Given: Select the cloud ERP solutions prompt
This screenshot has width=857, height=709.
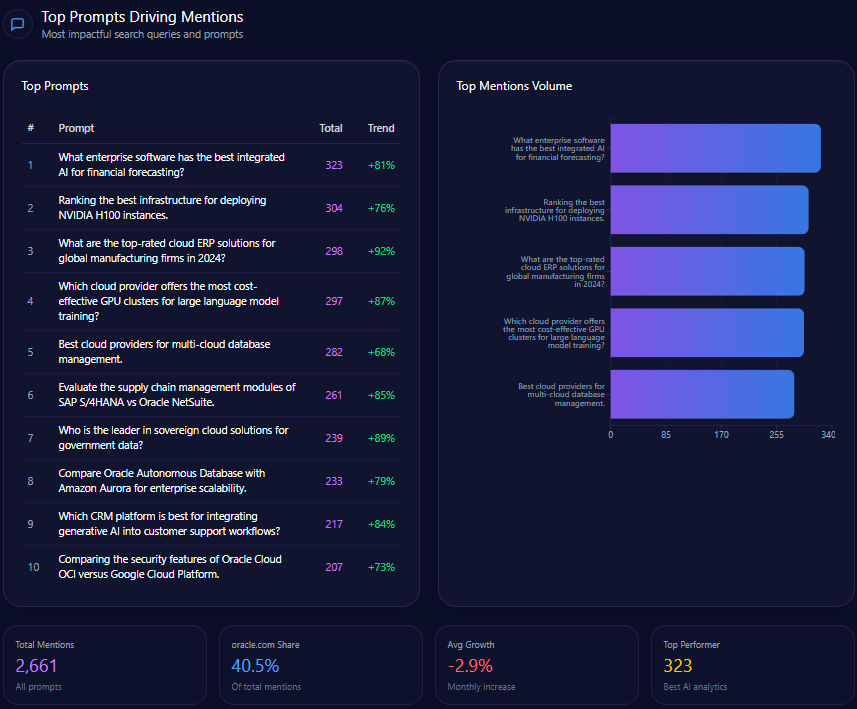Looking at the screenshot, I should [x=166, y=251].
